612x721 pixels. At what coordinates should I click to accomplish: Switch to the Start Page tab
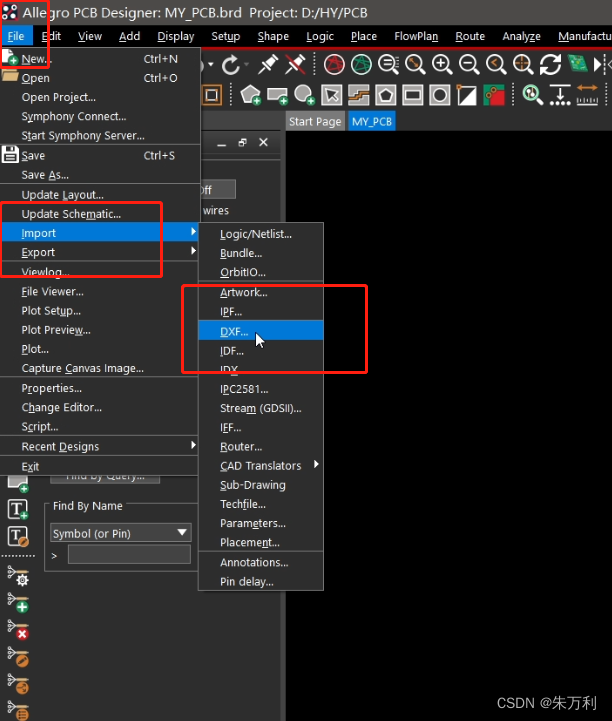(x=315, y=121)
